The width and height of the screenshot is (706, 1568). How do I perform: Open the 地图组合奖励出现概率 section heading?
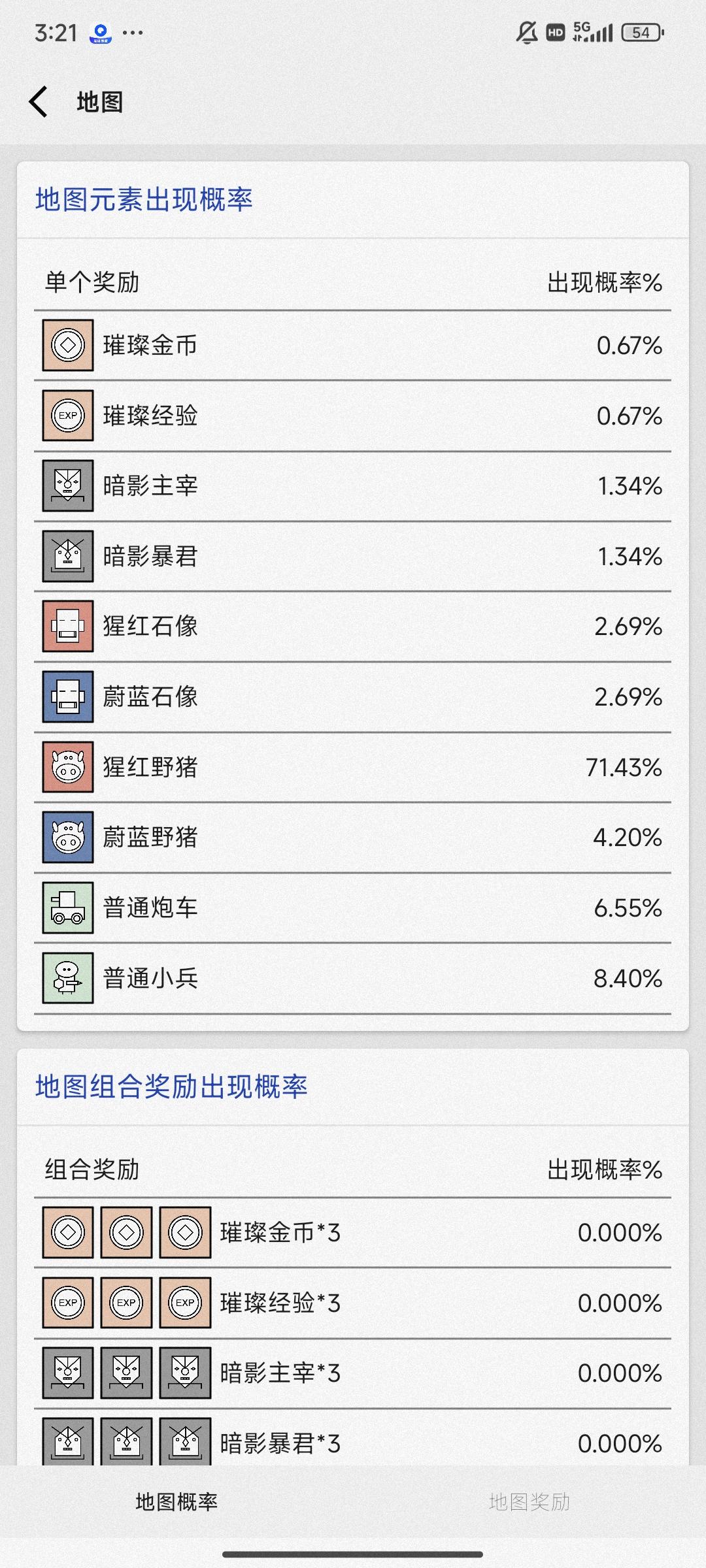(x=171, y=1086)
